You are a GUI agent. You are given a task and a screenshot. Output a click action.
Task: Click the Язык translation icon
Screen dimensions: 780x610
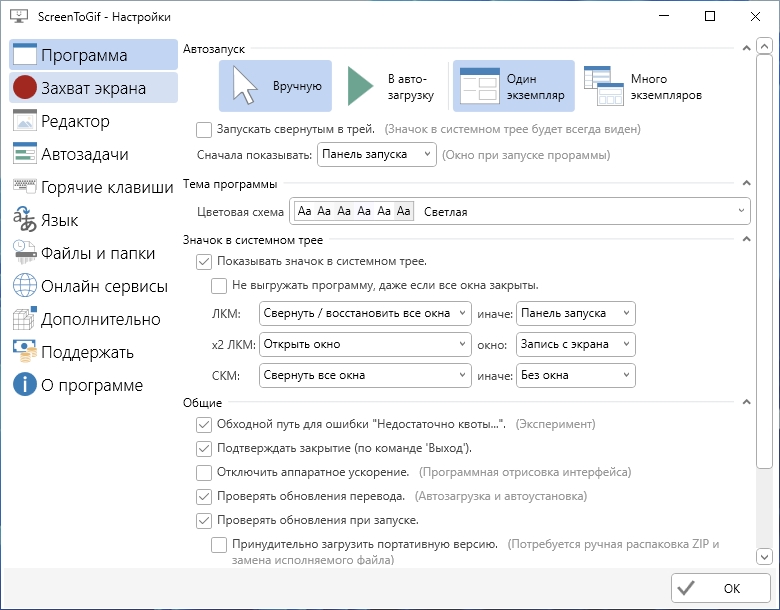24,219
